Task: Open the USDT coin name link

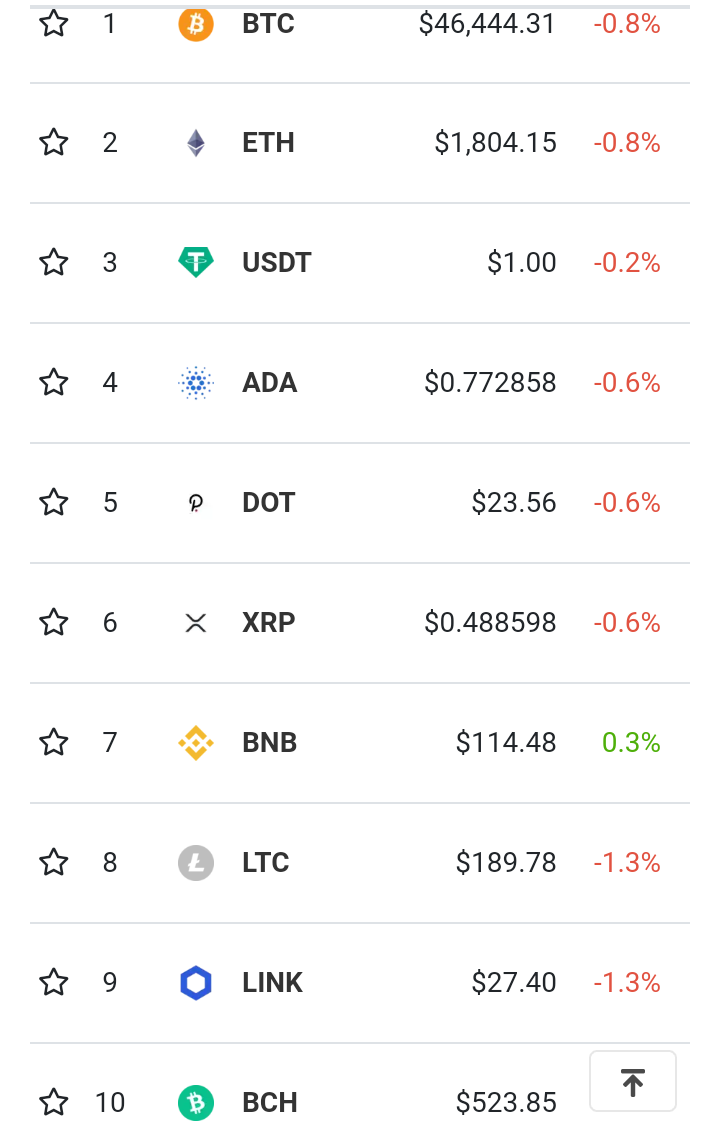Action: (276, 263)
